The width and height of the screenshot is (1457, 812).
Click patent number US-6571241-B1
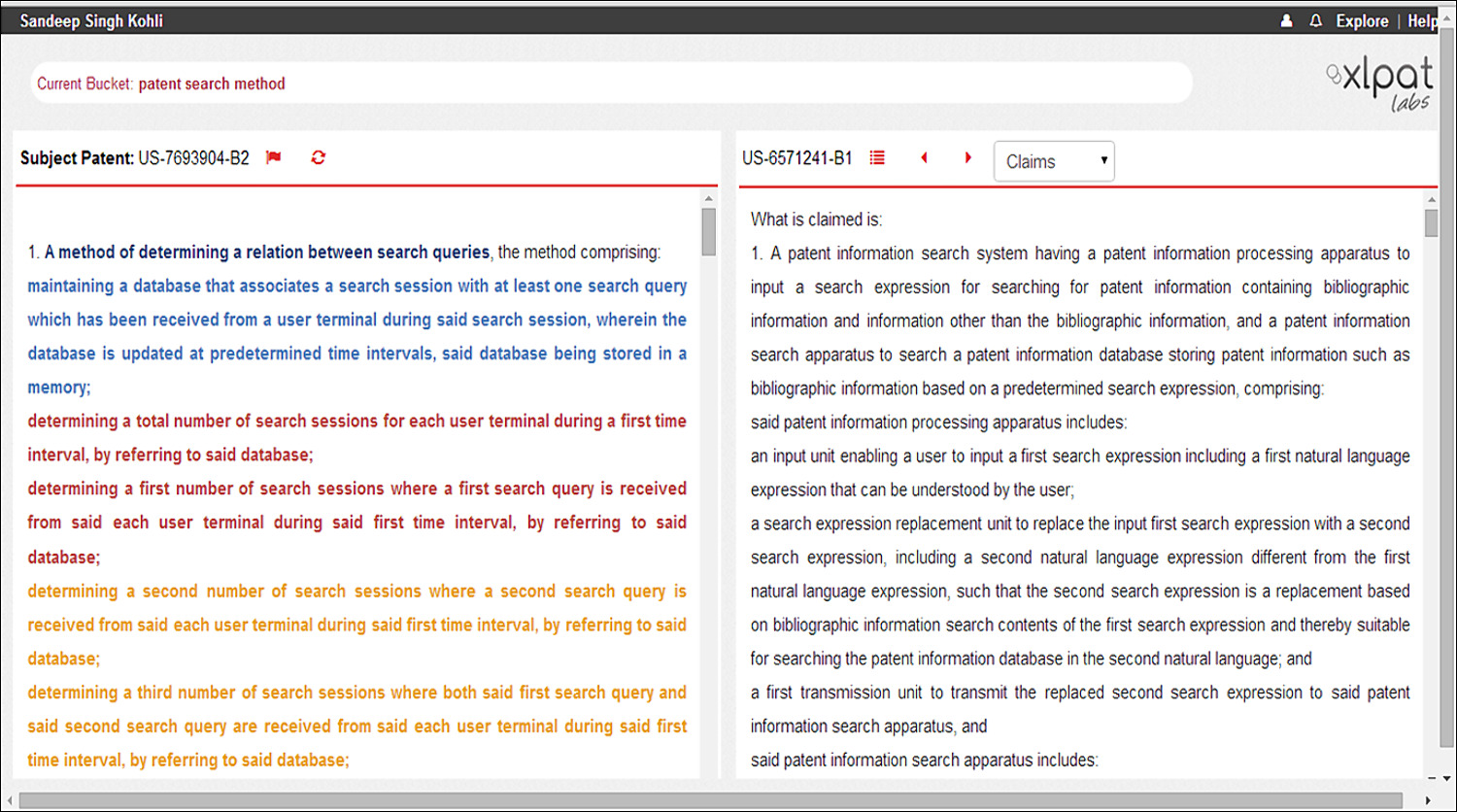pyautogui.click(x=797, y=157)
